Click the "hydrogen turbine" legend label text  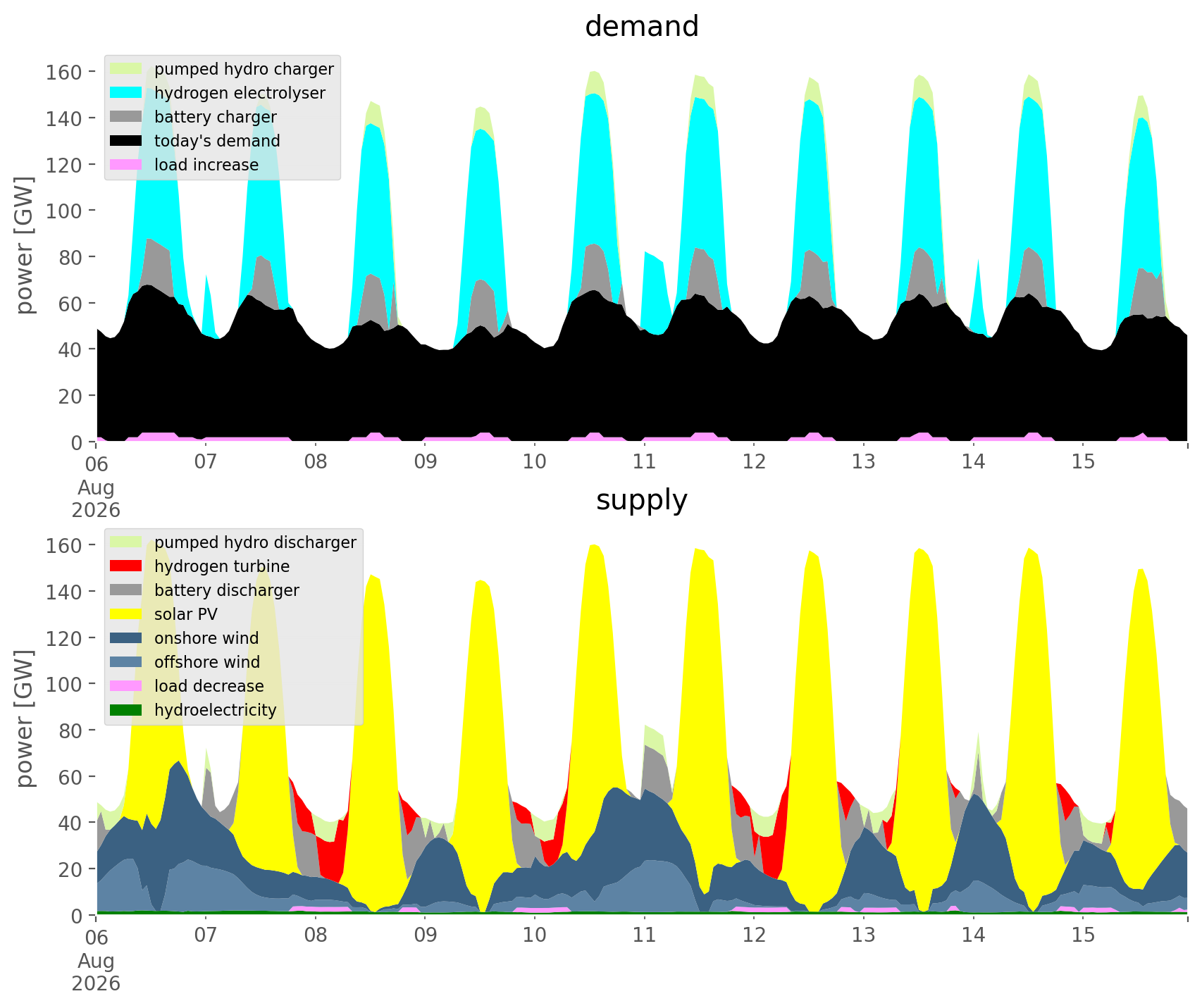tap(222, 566)
